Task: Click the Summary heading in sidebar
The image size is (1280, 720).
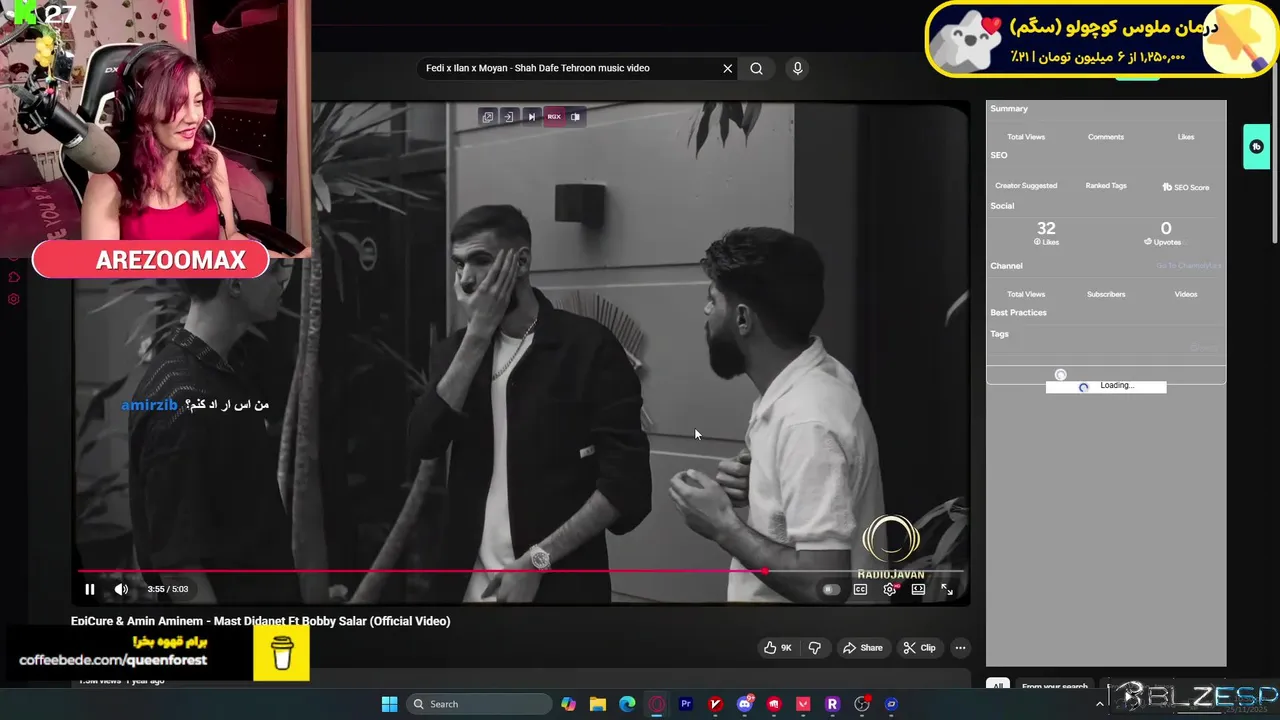Action: click(x=1009, y=108)
